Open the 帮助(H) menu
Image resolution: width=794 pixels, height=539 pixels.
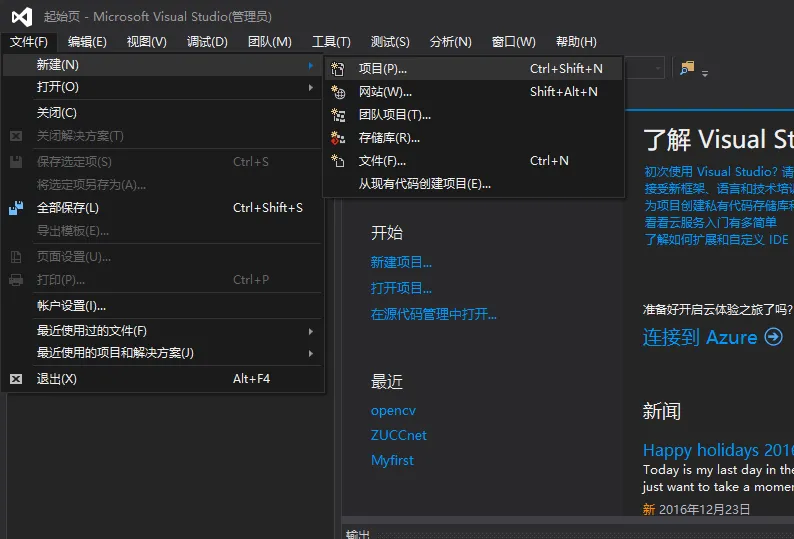[576, 42]
